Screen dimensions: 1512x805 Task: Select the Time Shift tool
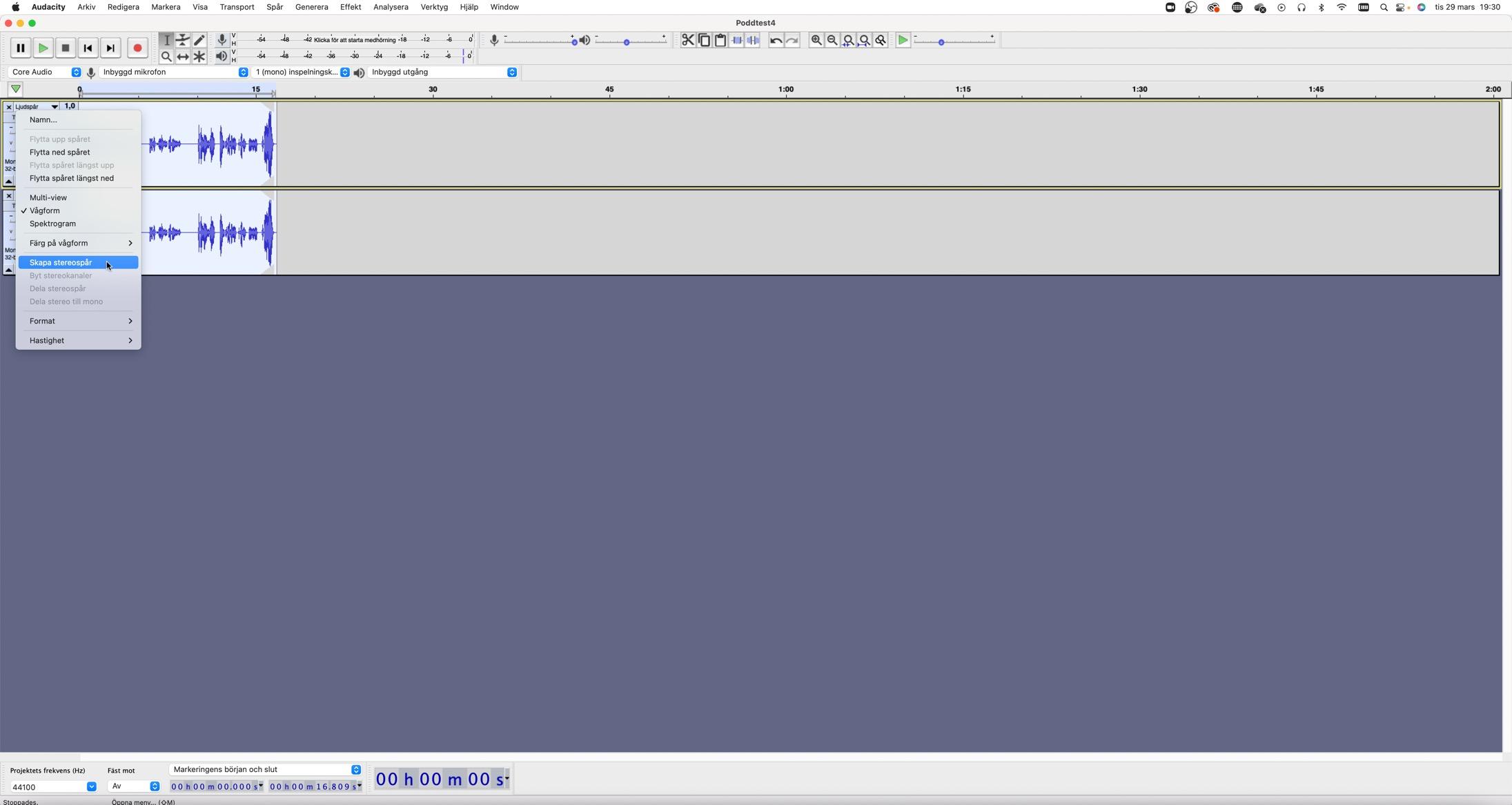183,57
